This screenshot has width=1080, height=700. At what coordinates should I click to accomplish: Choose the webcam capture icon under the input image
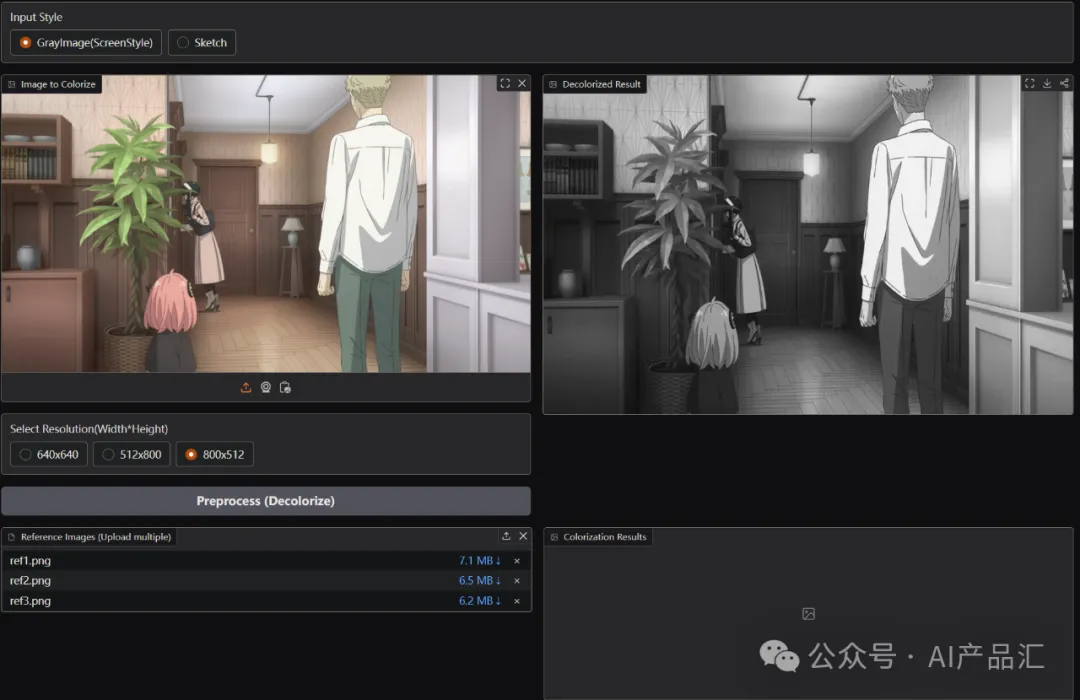(x=266, y=388)
